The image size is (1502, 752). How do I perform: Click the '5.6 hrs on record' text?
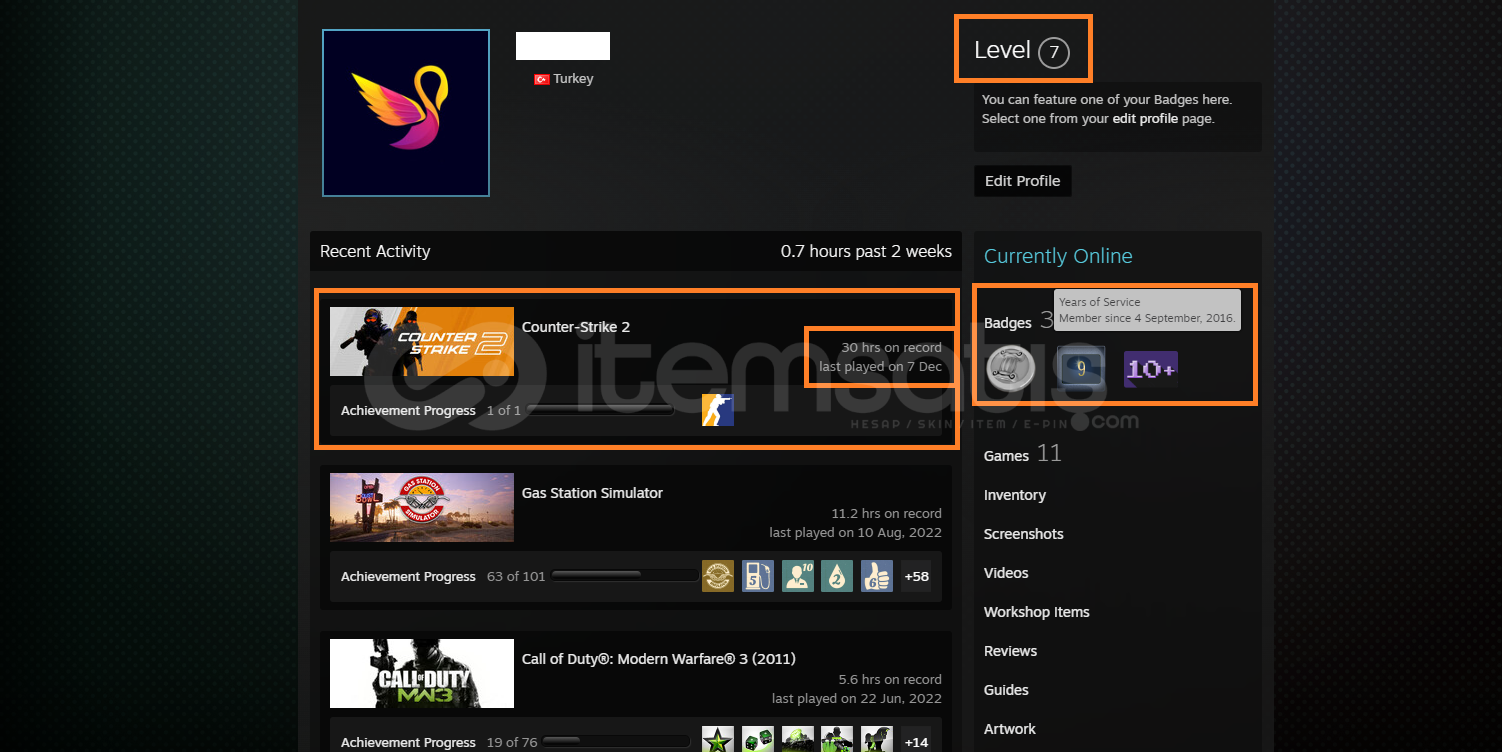pos(890,679)
